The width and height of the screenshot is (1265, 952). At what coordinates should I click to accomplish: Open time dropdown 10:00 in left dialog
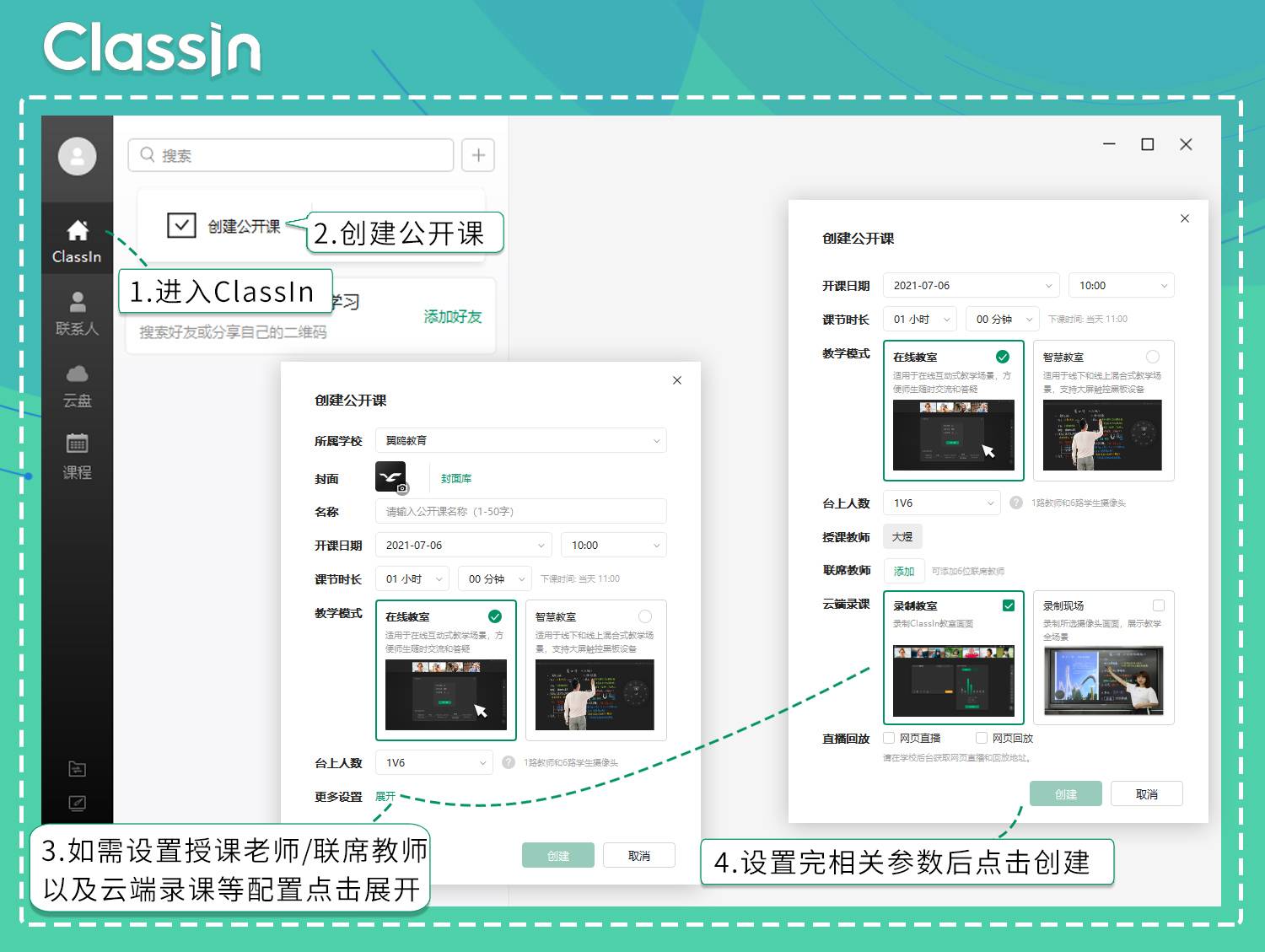coord(614,545)
